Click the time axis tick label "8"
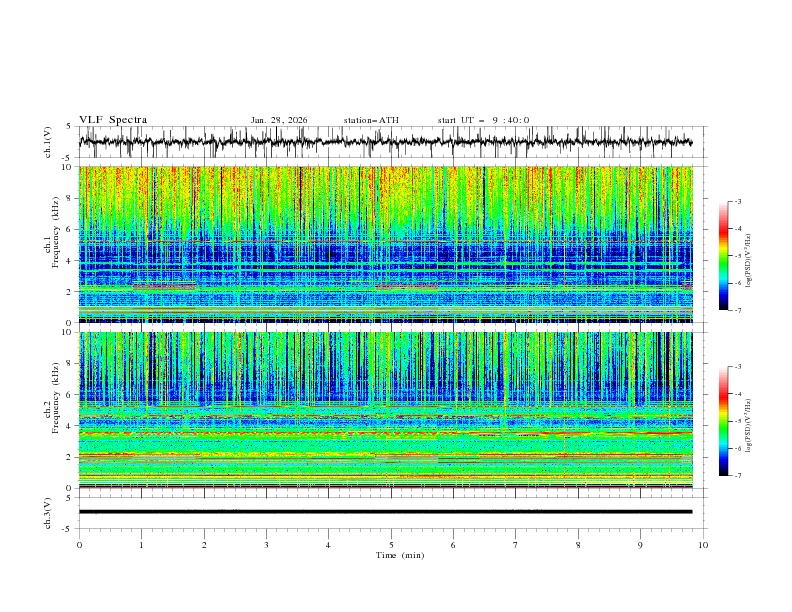792x612 pixels. (578, 545)
